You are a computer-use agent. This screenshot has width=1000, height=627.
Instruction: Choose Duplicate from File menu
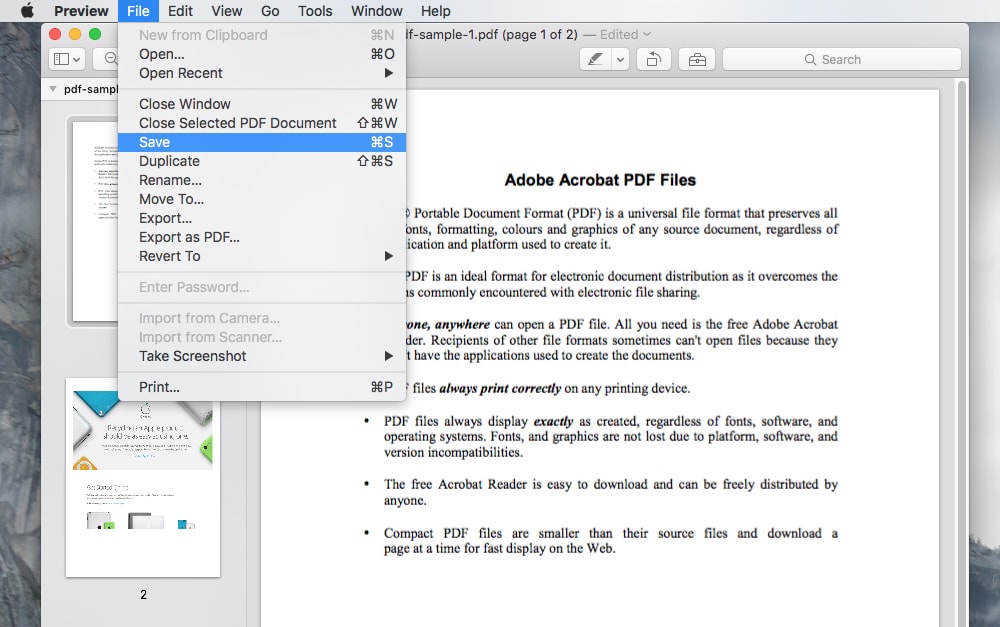click(x=261, y=161)
